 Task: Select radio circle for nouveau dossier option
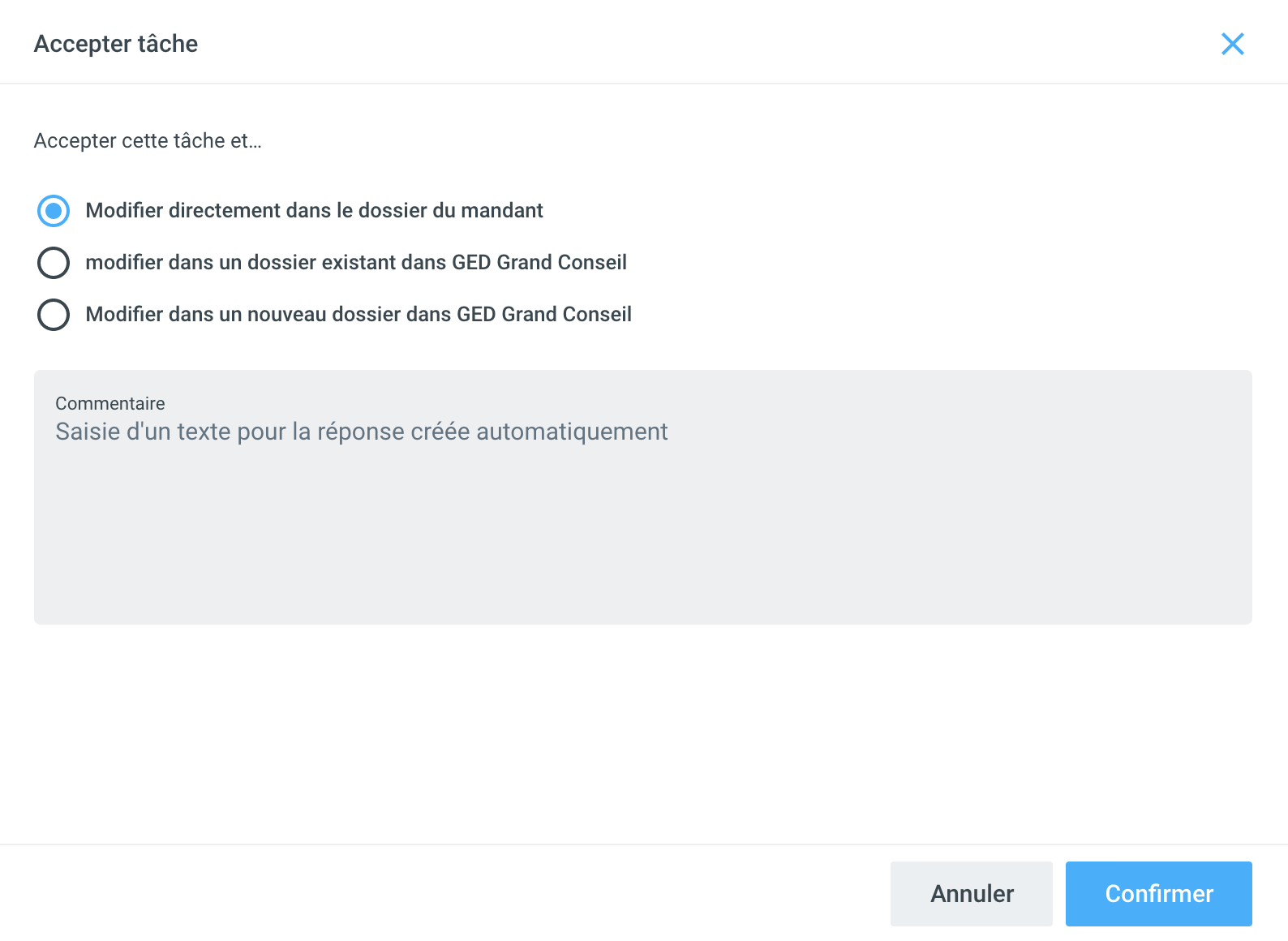[x=54, y=315]
